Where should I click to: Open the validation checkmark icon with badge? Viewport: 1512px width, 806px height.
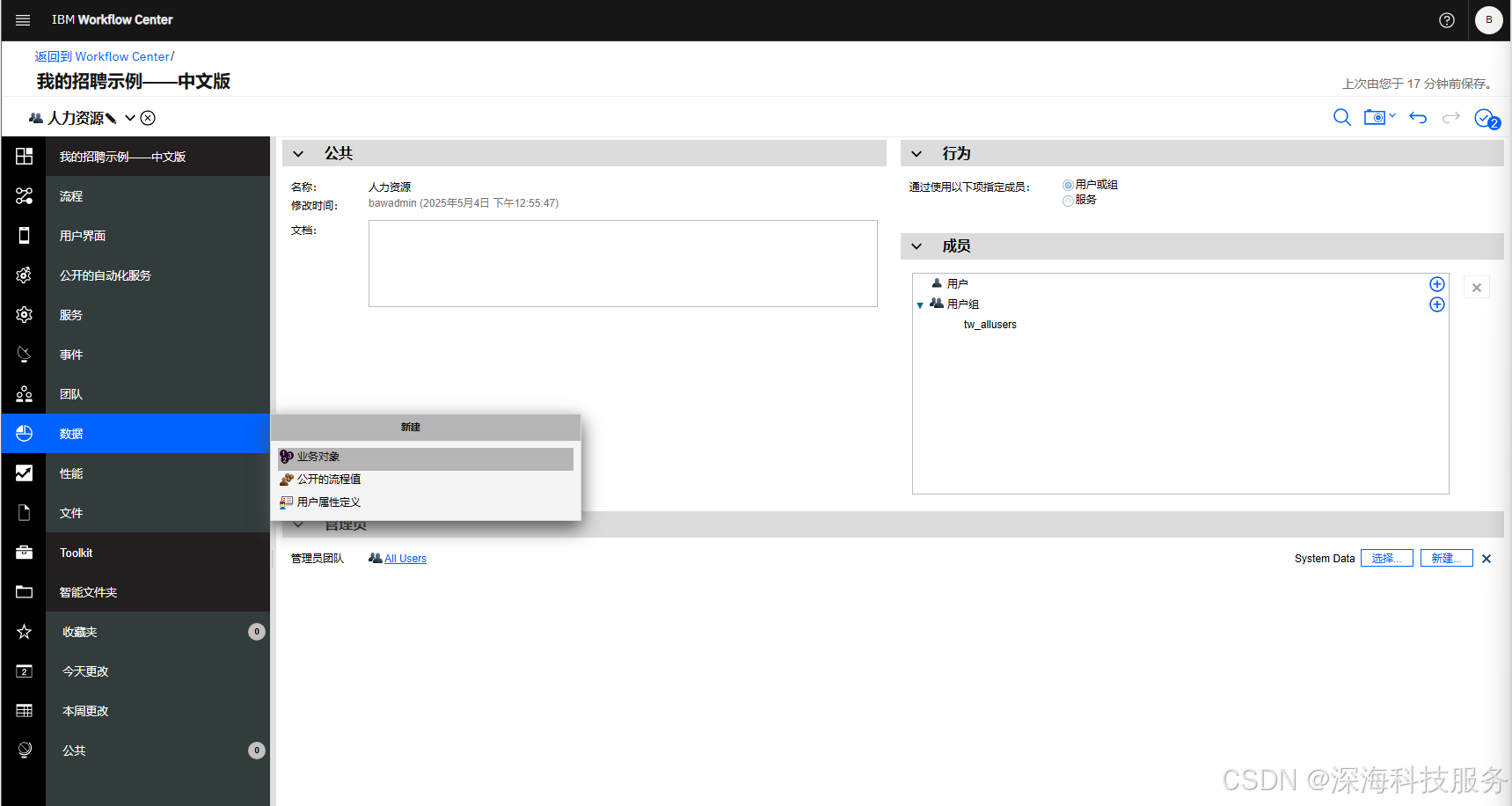(x=1487, y=119)
